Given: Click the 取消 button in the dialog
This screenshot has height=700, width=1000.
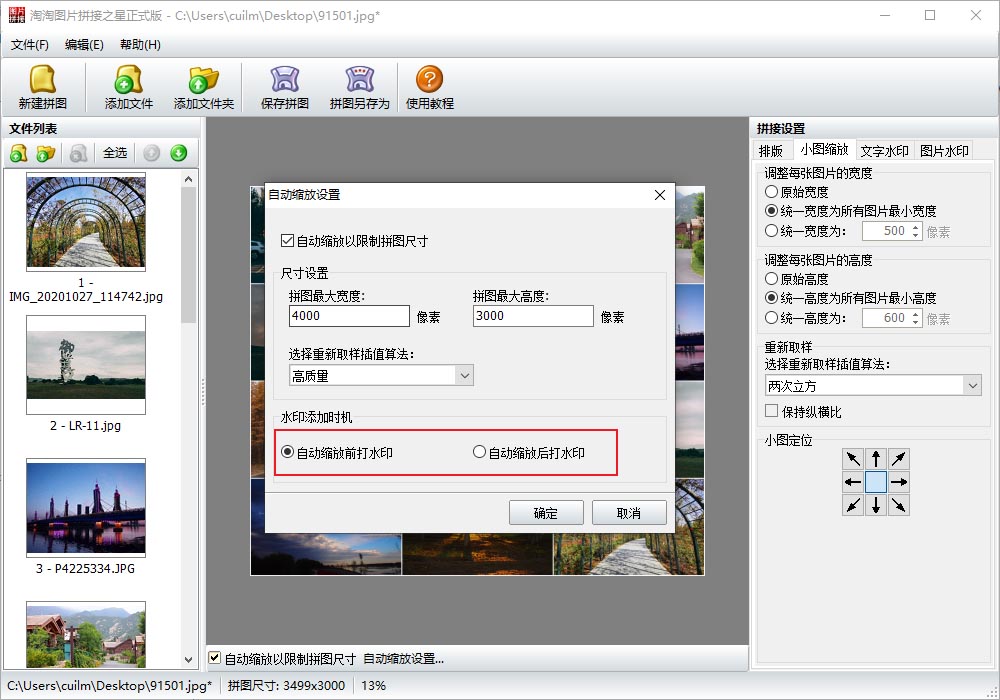Looking at the screenshot, I should (x=629, y=513).
